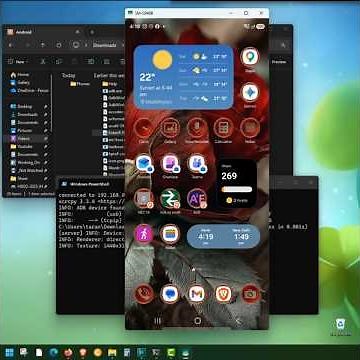Go to Desktop in File Explorer sidebar
This screenshot has height=360, width=360.
pos(25,107)
